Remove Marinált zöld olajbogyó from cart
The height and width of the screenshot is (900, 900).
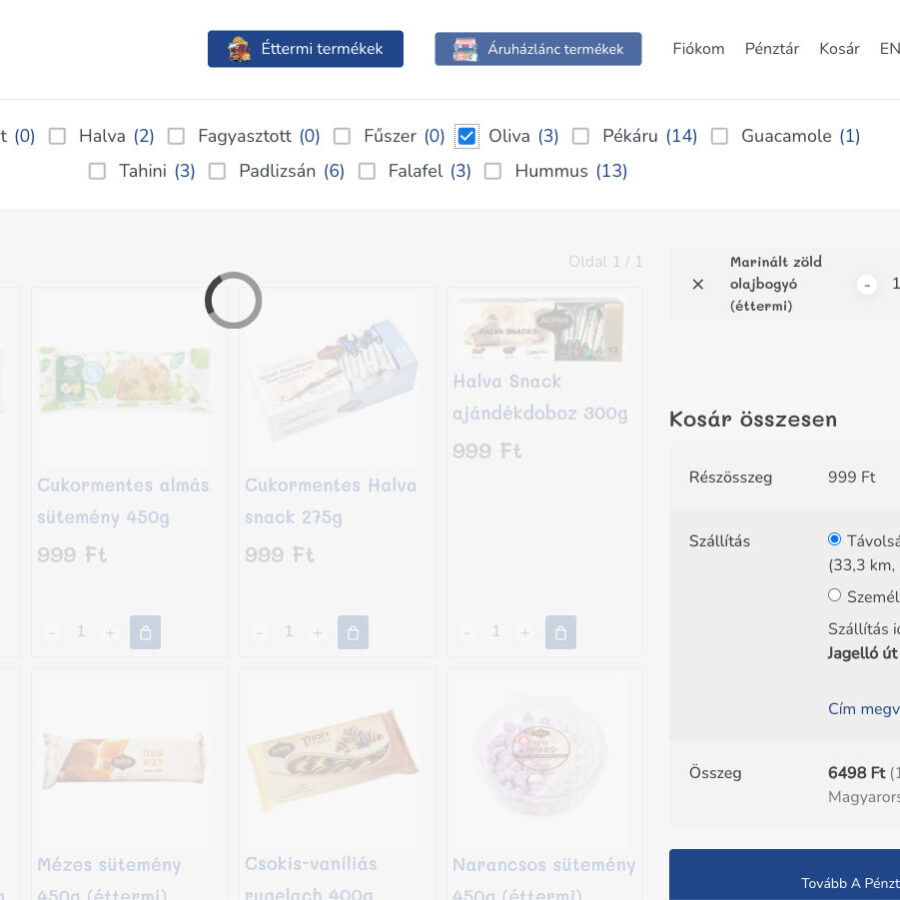tap(698, 284)
